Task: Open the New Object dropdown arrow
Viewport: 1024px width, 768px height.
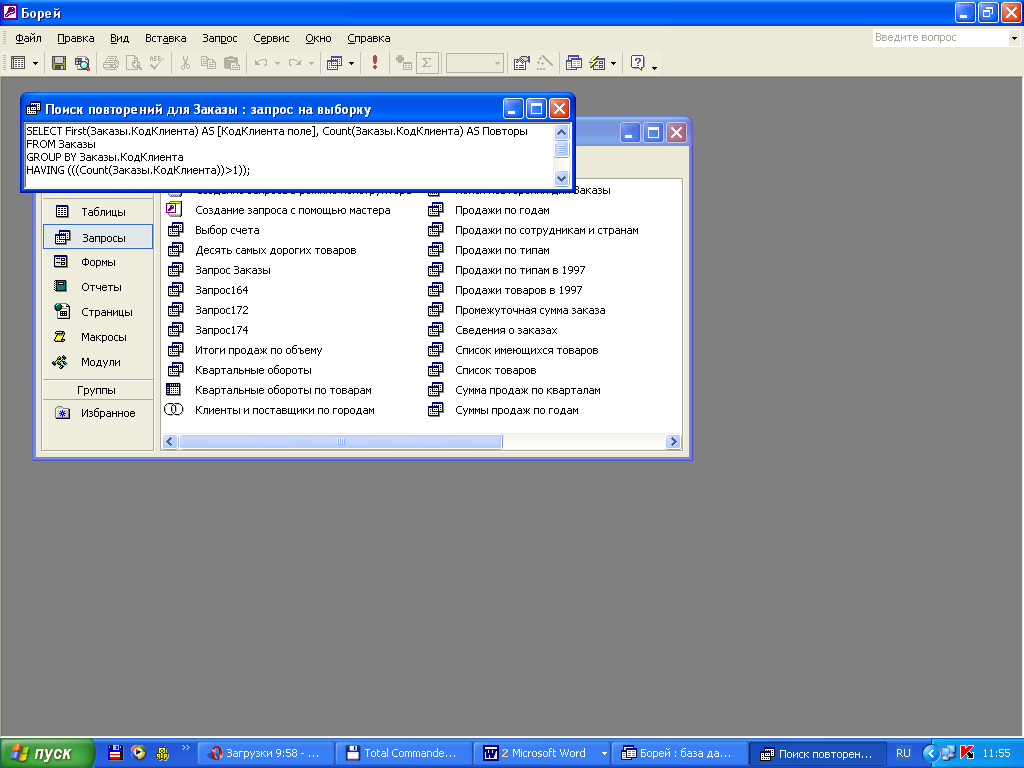Action: 613,63
